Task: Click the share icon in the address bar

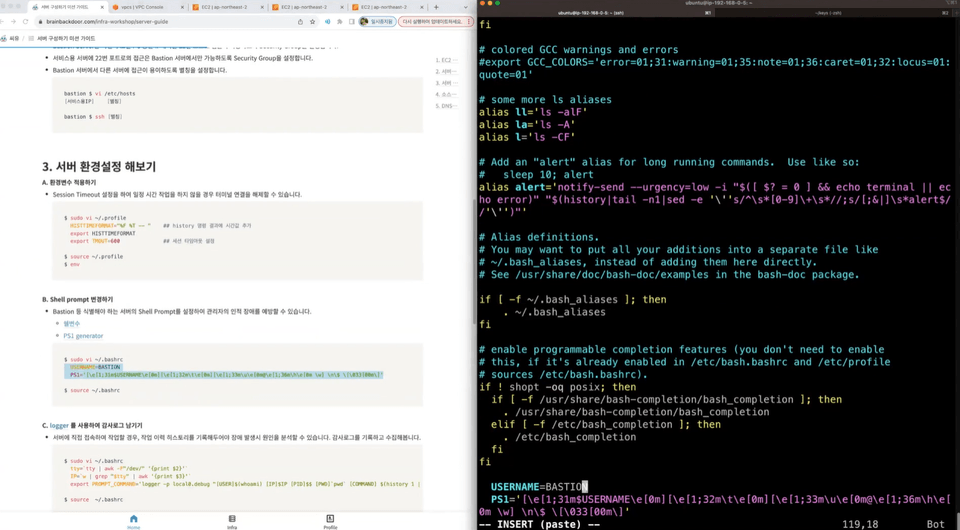Action: tap(300, 21)
